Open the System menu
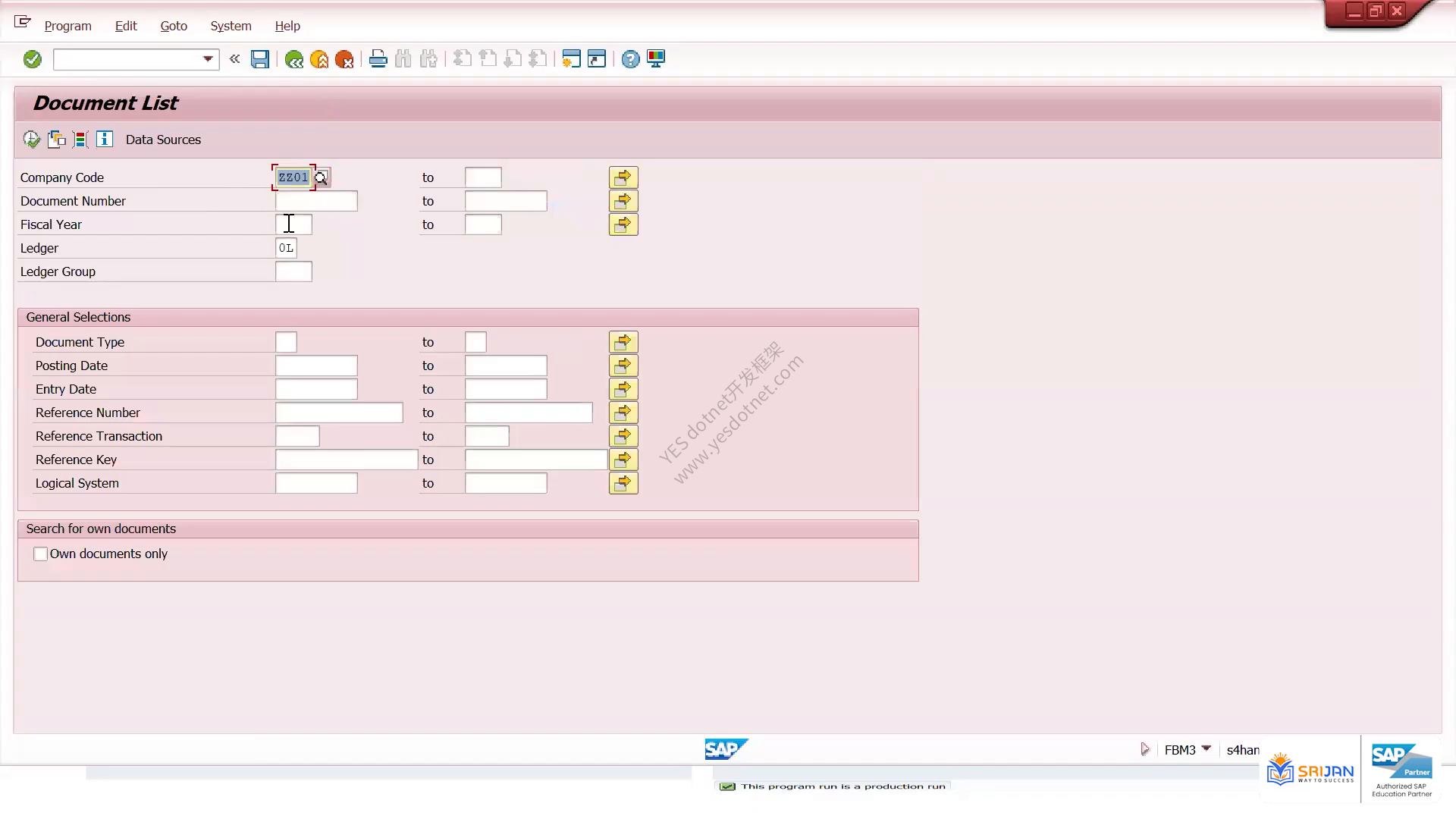 coord(231,26)
